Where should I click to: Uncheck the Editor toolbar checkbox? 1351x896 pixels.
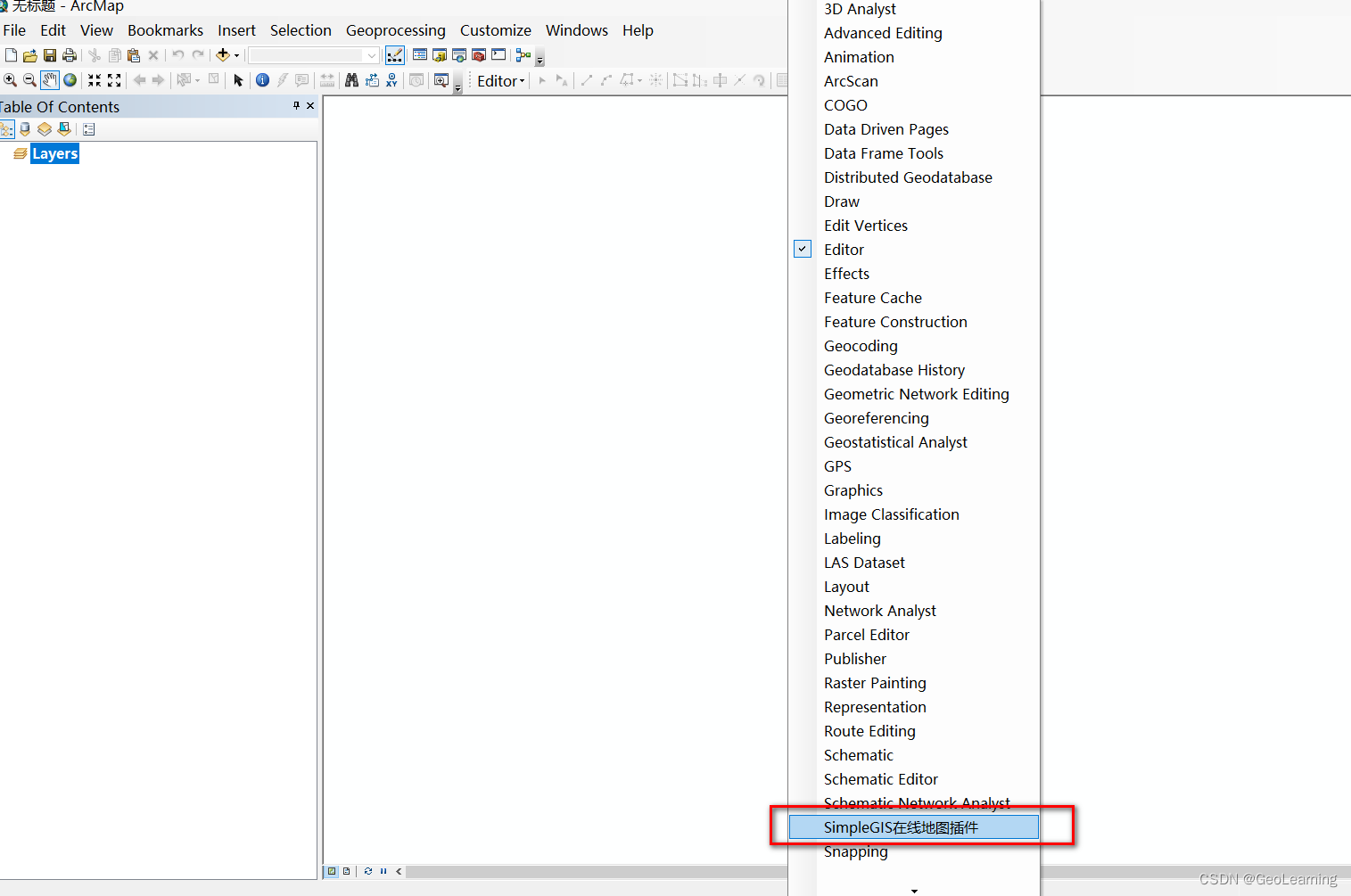tap(803, 249)
